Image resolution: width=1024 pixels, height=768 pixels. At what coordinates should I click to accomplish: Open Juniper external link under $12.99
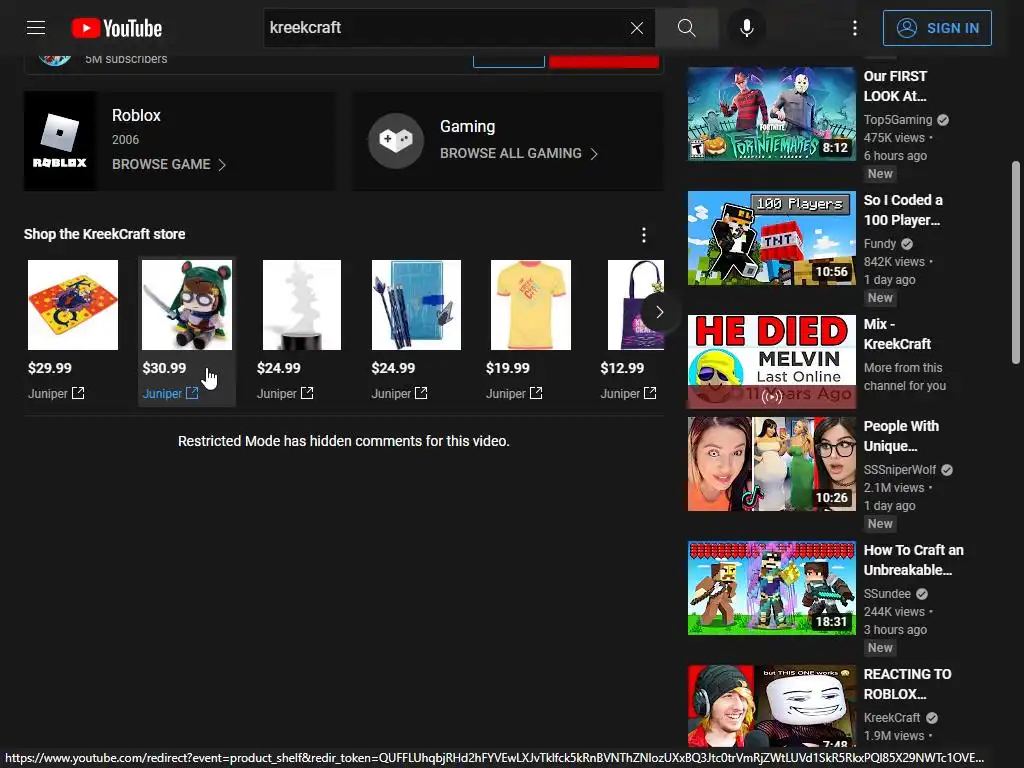(628, 393)
